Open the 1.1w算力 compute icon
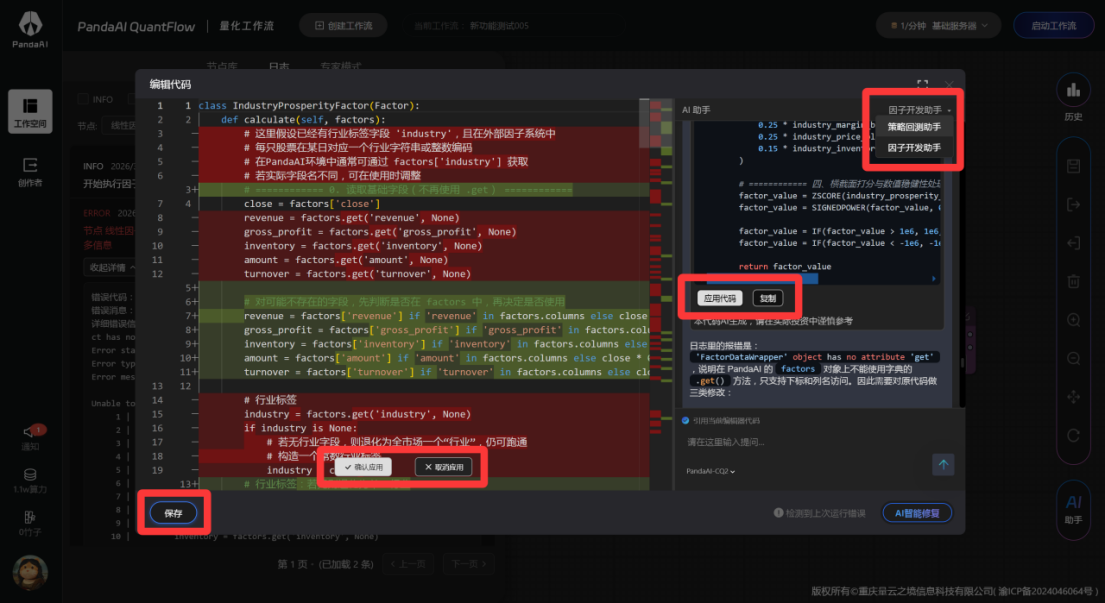Image resolution: width=1105 pixels, height=603 pixels. point(30,480)
